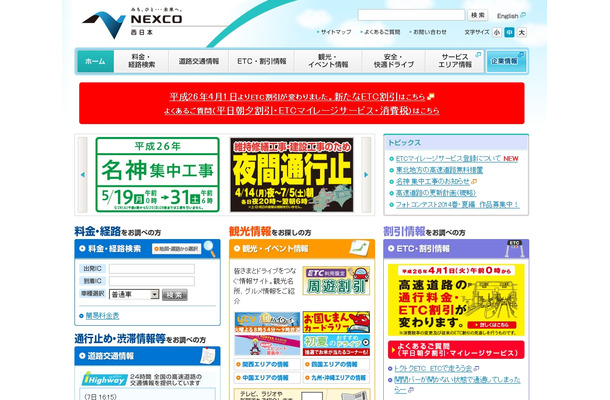This screenshot has height=400, width=610.
Task: Open ETCマイレージサービス登録について topic
Action: click(x=448, y=159)
